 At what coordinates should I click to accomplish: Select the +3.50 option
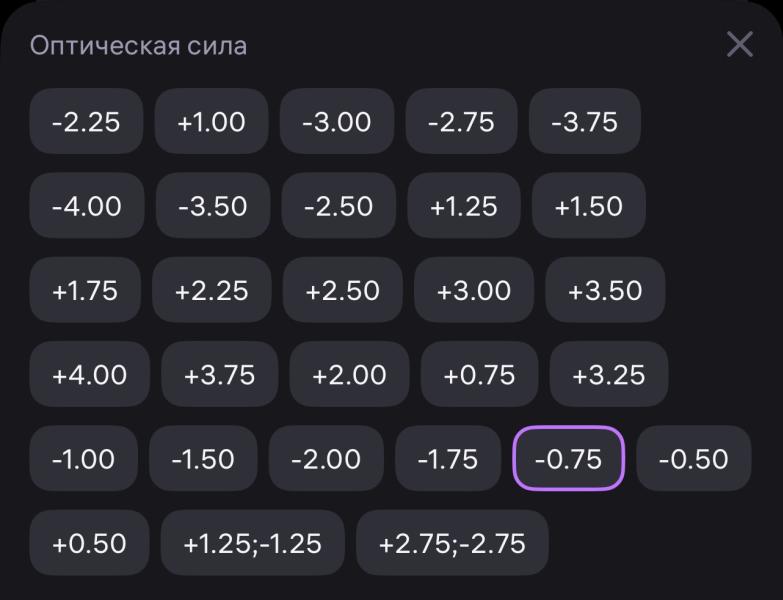coord(605,290)
